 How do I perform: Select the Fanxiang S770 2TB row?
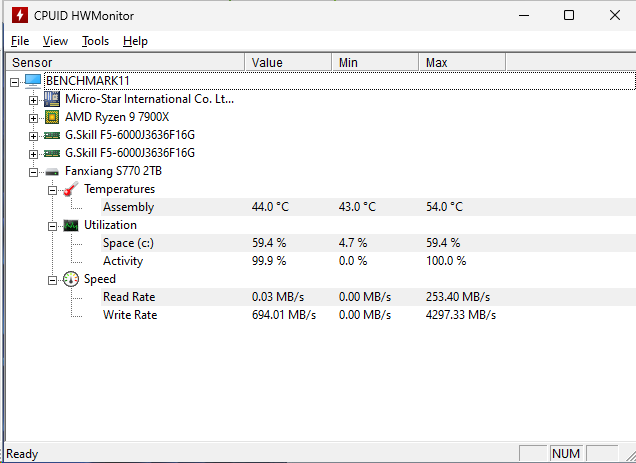coord(113,171)
